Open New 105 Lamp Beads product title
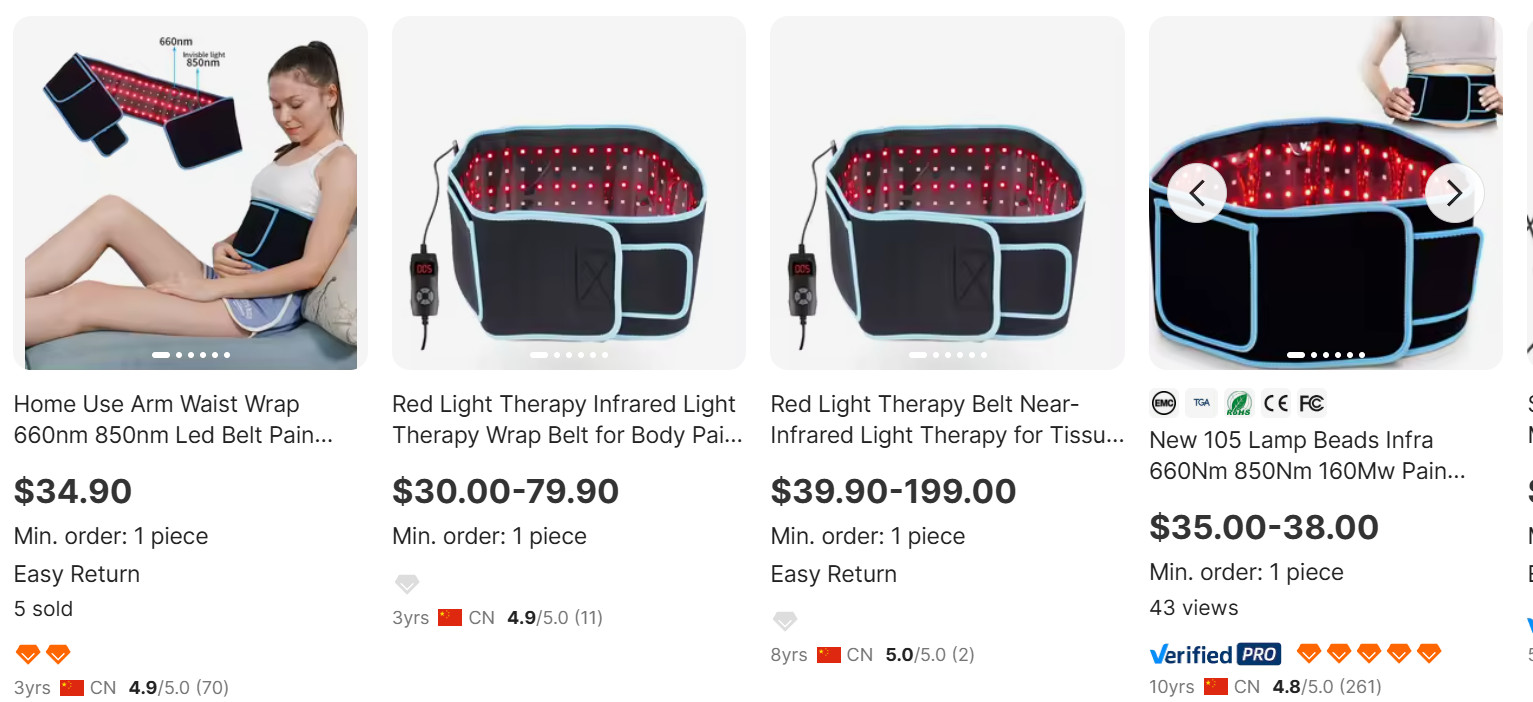1533x702 pixels. (x=1306, y=455)
